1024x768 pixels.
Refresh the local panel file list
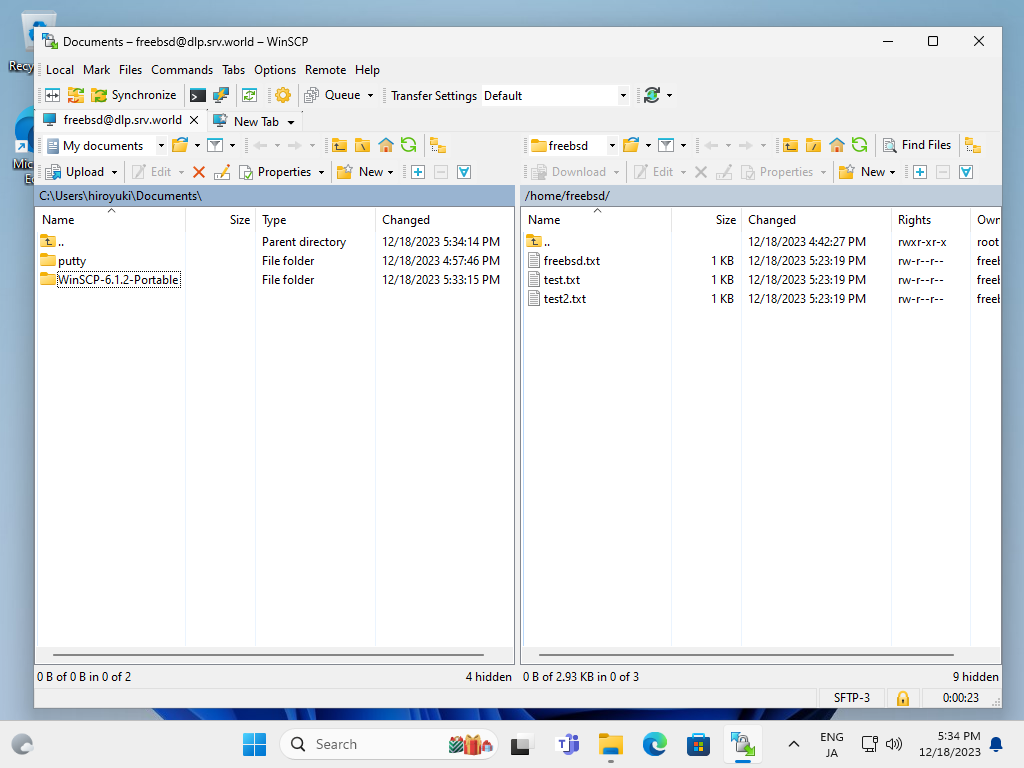pos(409,145)
